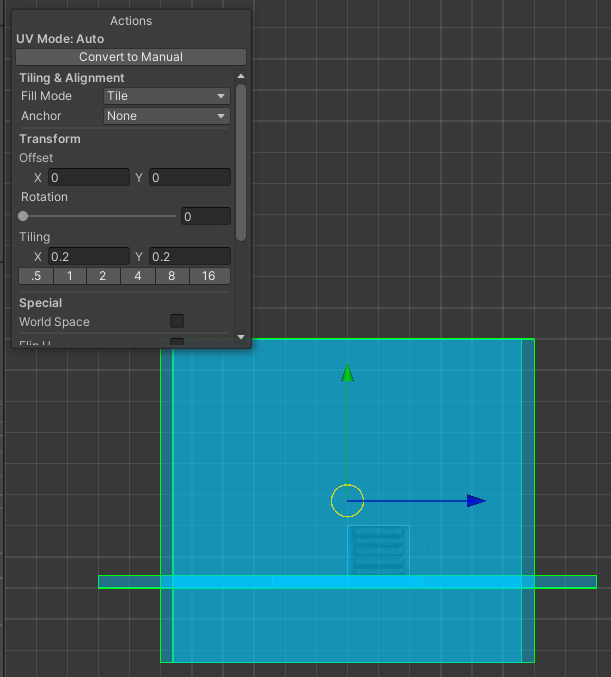
Task: Choose the 4 tiling preset button
Action: 137,276
